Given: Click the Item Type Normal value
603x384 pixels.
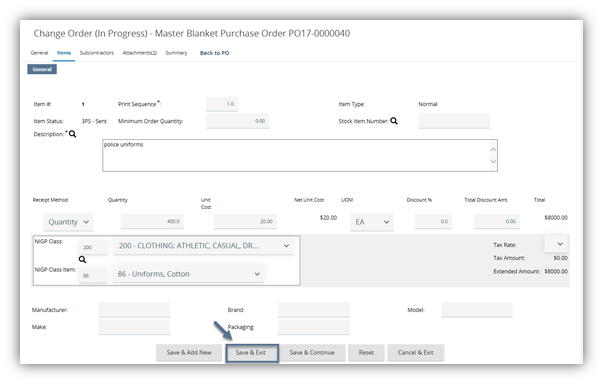Looking at the screenshot, I should 428,104.
